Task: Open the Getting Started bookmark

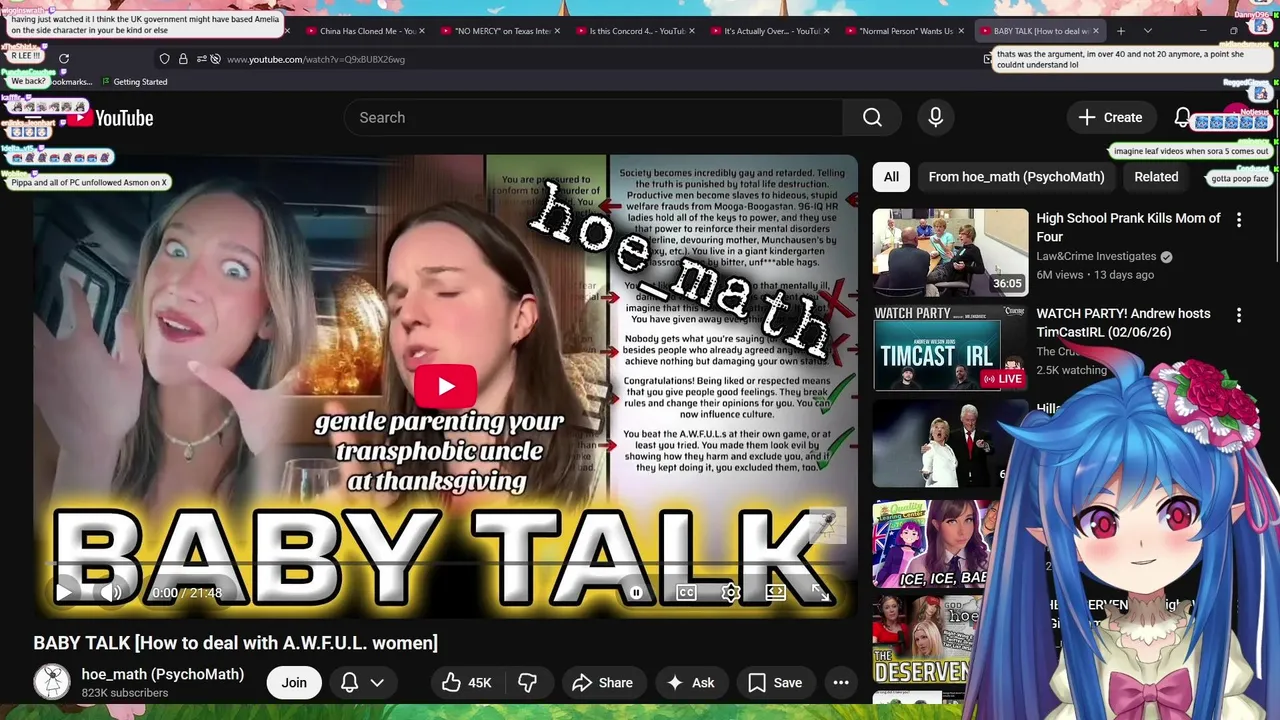Action: point(134,82)
